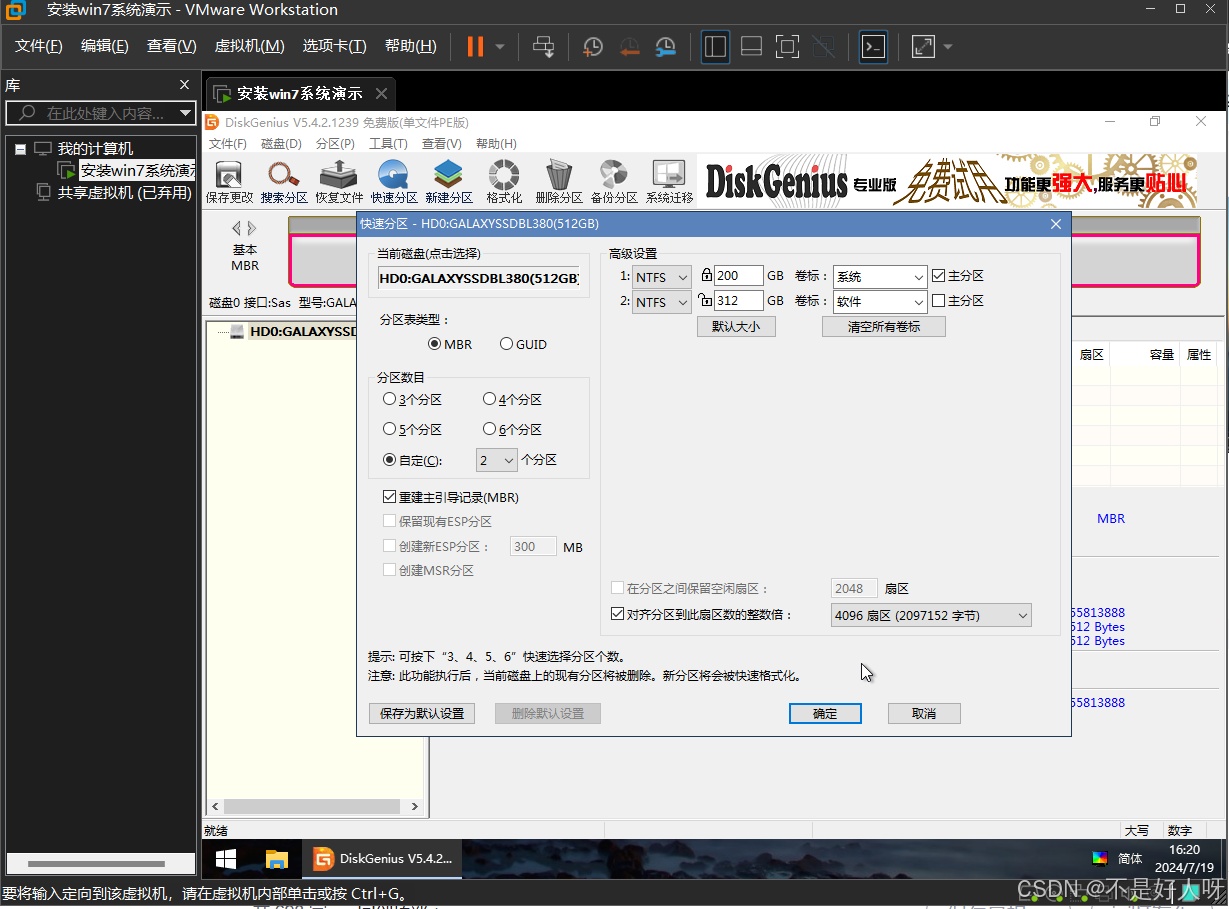The width and height of the screenshot is (1229, 909).
Task: Open DiskGenius 工具(T) menu
Action: click(388, 144)
